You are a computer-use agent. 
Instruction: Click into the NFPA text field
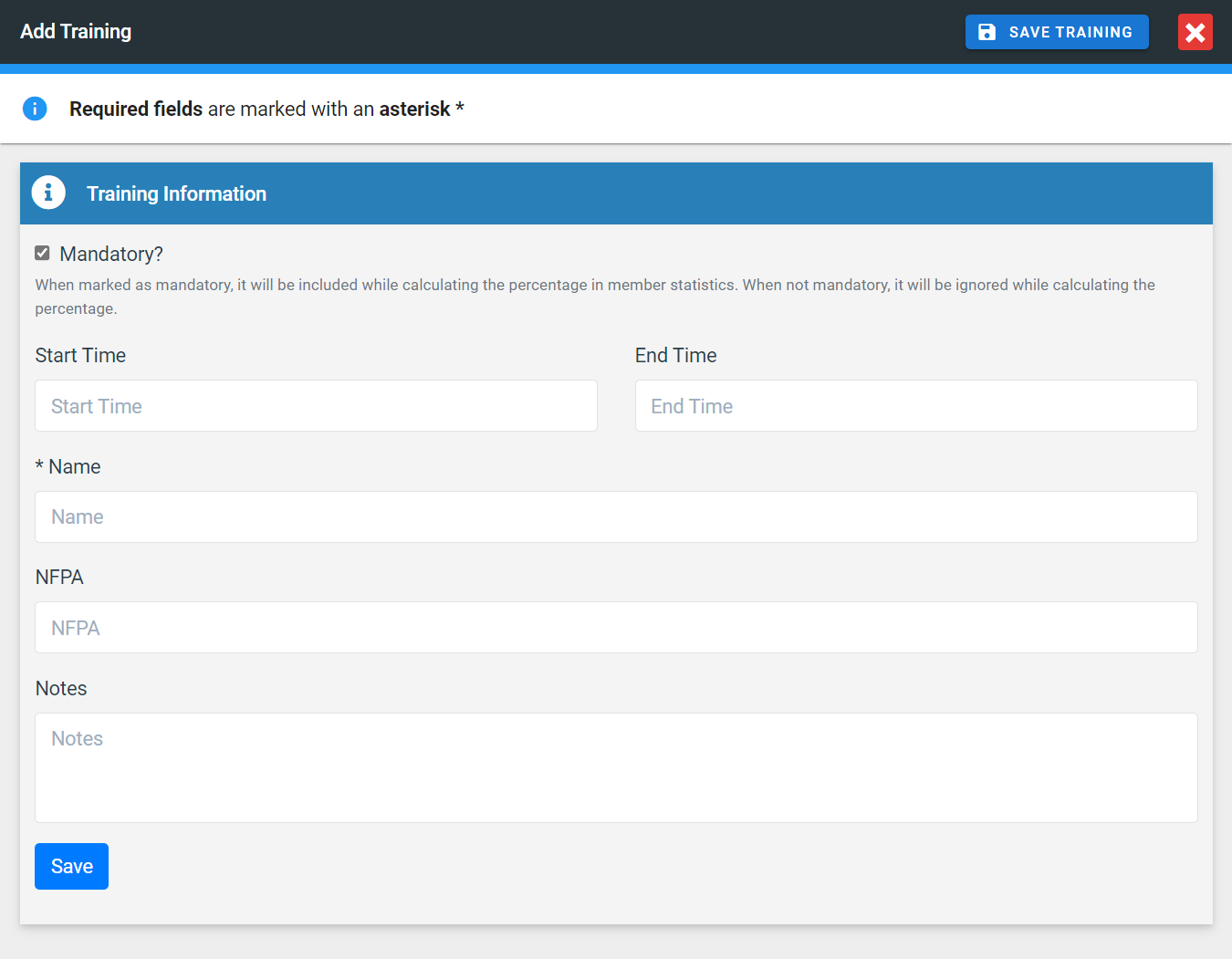pyautogui.click(x=616, y=628)
